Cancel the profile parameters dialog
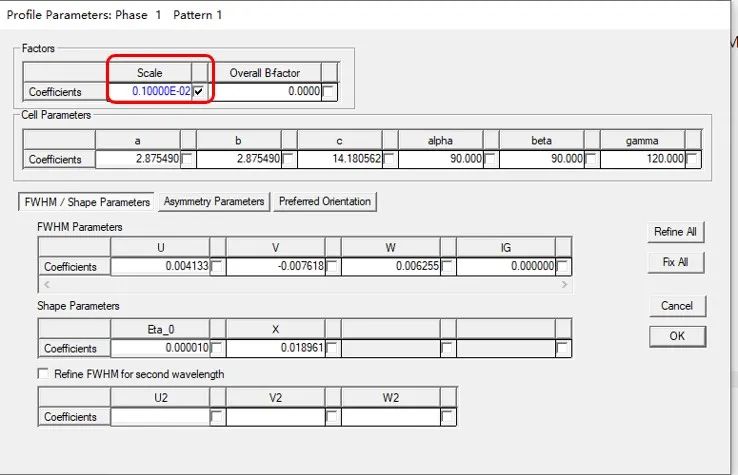This screenshot has width=738, height=475. pyautogui.click(x=676, y=306)
